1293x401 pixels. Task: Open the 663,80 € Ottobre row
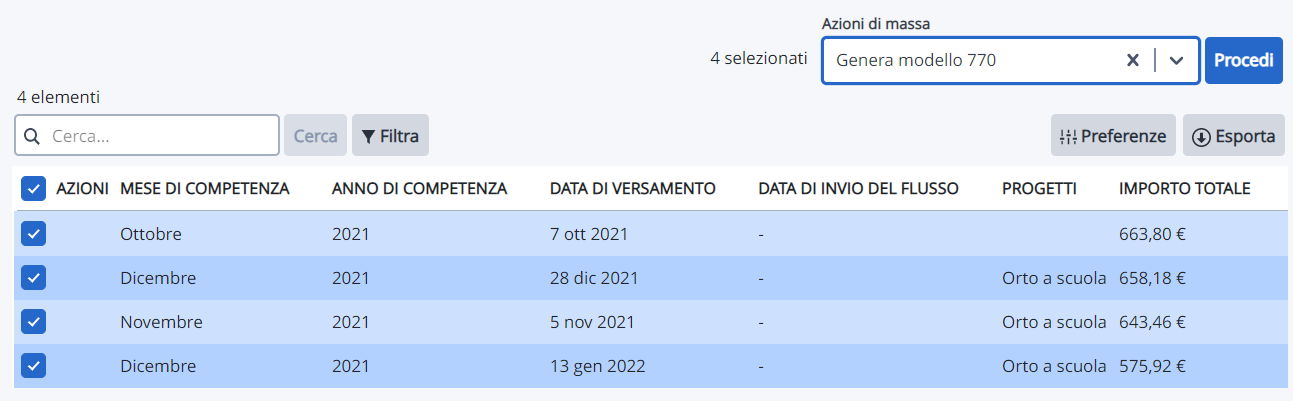click(x=651, y=234)
